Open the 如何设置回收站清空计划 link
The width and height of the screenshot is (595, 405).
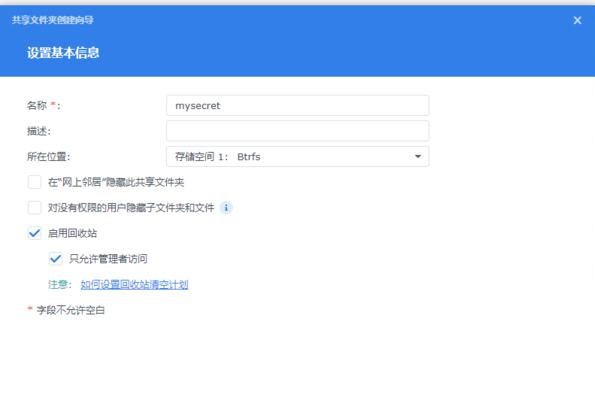(x=134, y=284)
